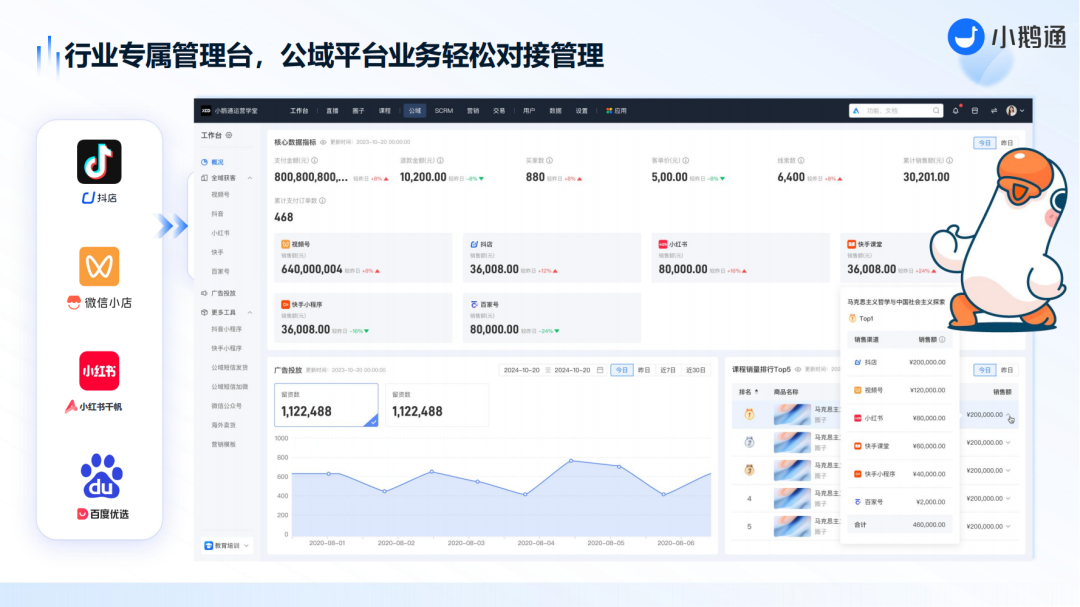The width and height of the screenshot is (1080, 607).
Task: Open the 应用 top nav item
Action: tap(616, 110)
